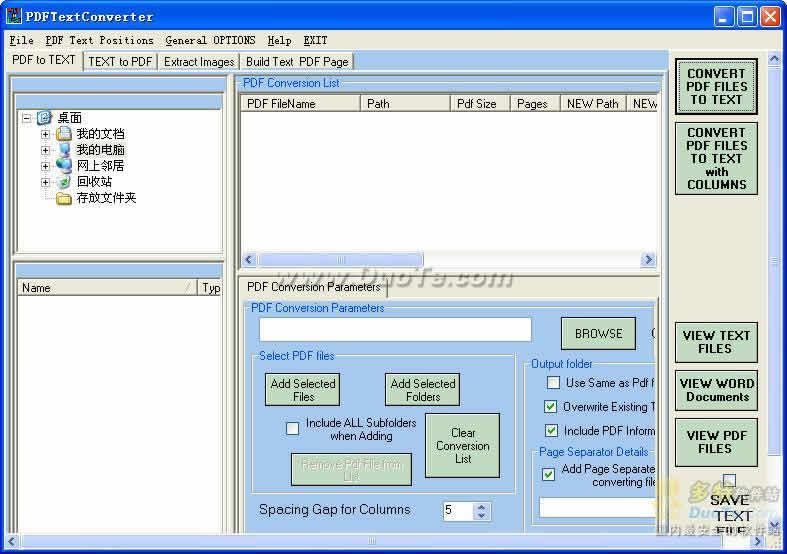Sort by NEW Path column header

click(x=593, y=104)
